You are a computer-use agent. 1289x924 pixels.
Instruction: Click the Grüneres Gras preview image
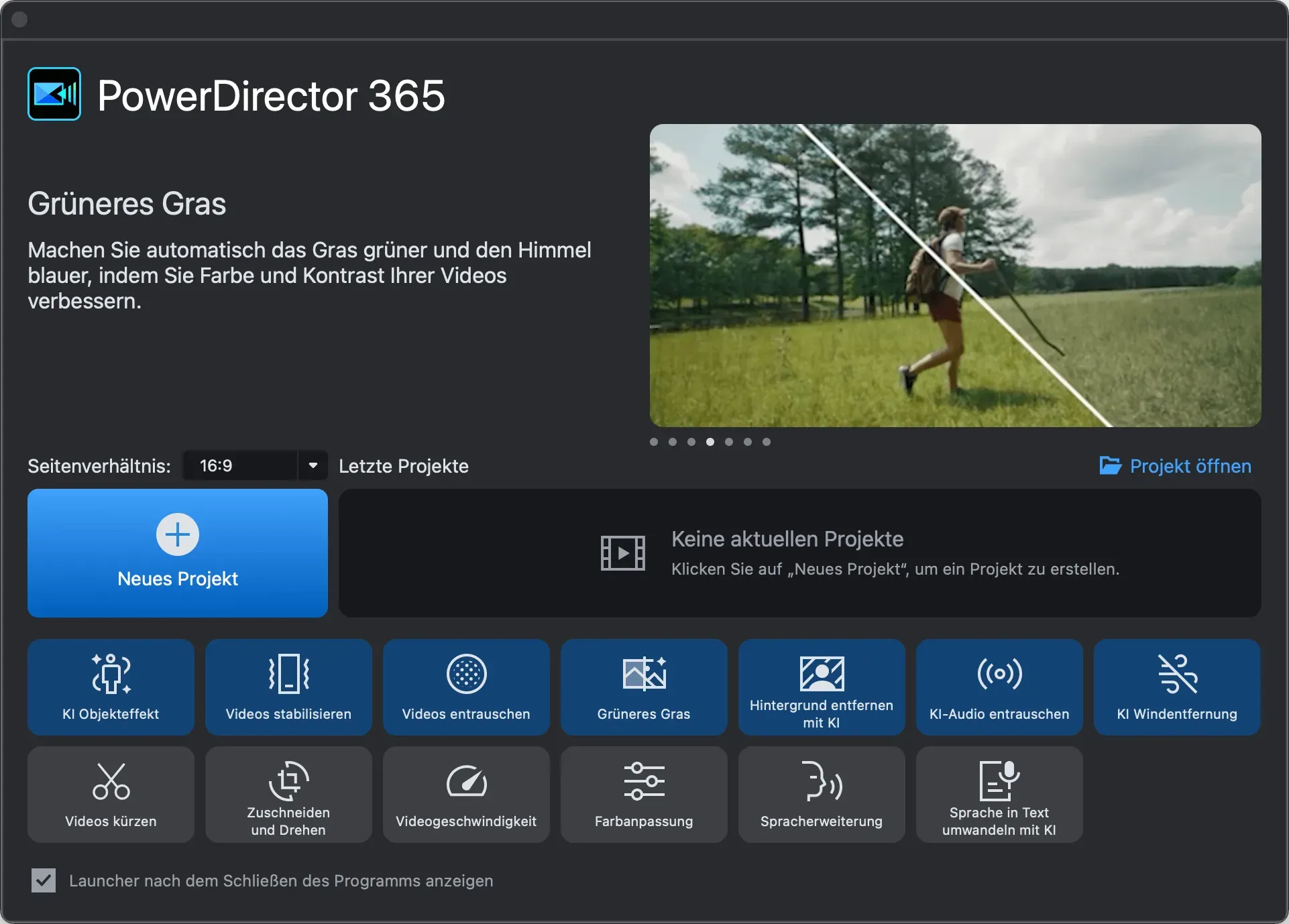(x=956, y=276)
